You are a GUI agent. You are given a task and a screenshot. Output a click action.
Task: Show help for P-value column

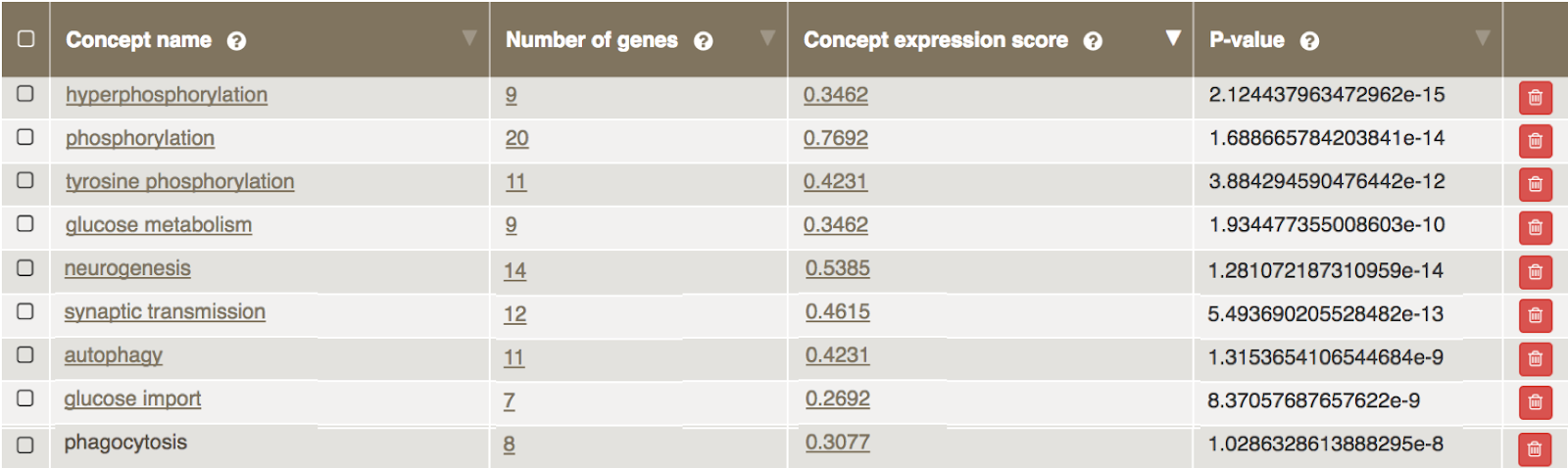click(1309, 41)
